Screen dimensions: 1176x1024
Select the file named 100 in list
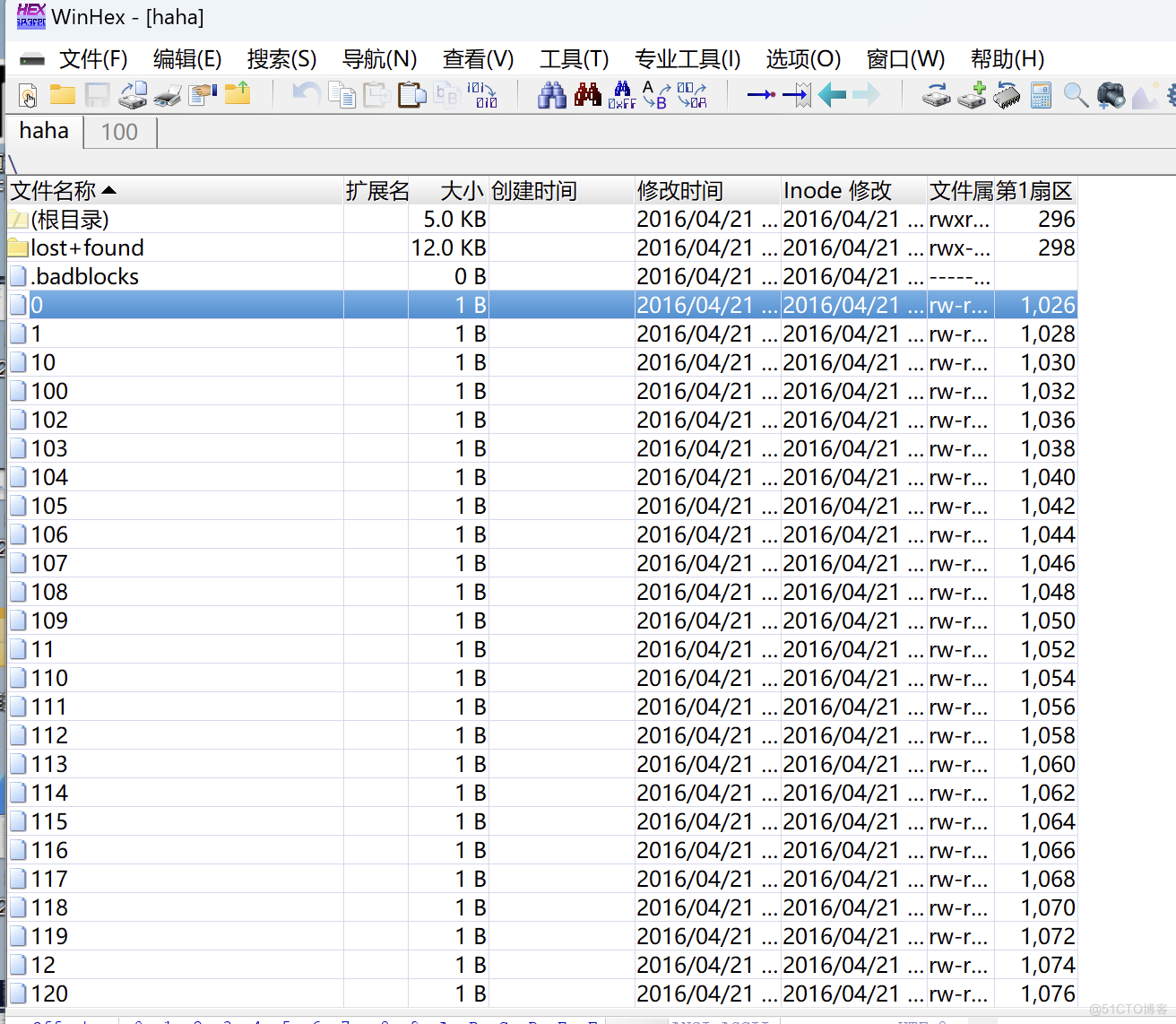(542, 391)
